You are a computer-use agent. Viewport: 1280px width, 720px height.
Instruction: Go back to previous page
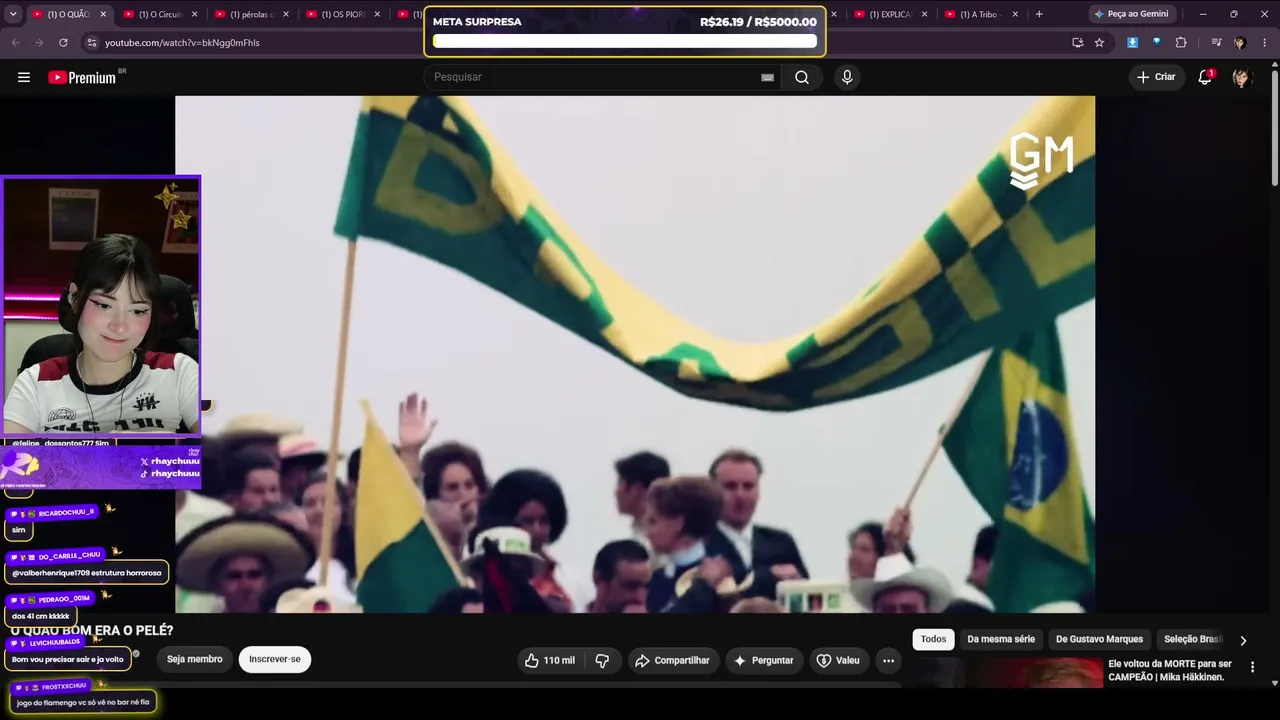(x=15, y=43)
